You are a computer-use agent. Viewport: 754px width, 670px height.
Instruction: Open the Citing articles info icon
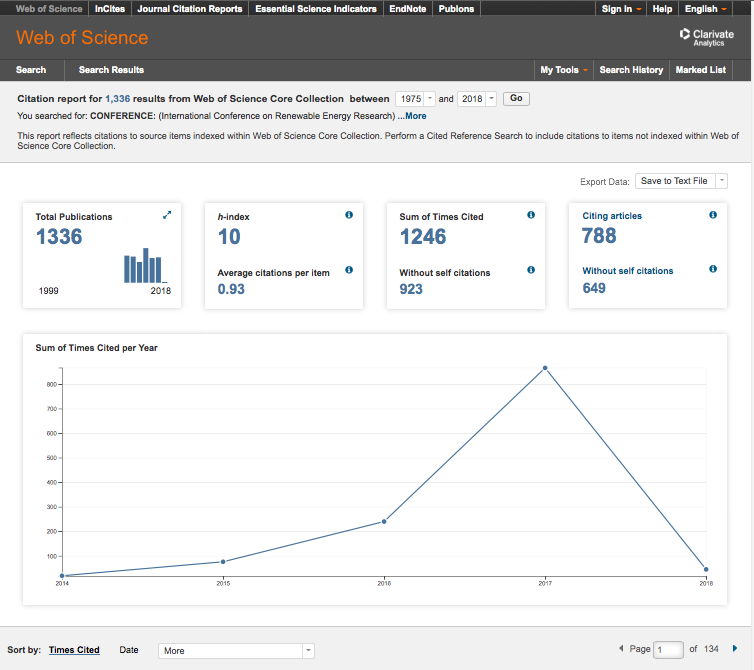click(713, 215)
